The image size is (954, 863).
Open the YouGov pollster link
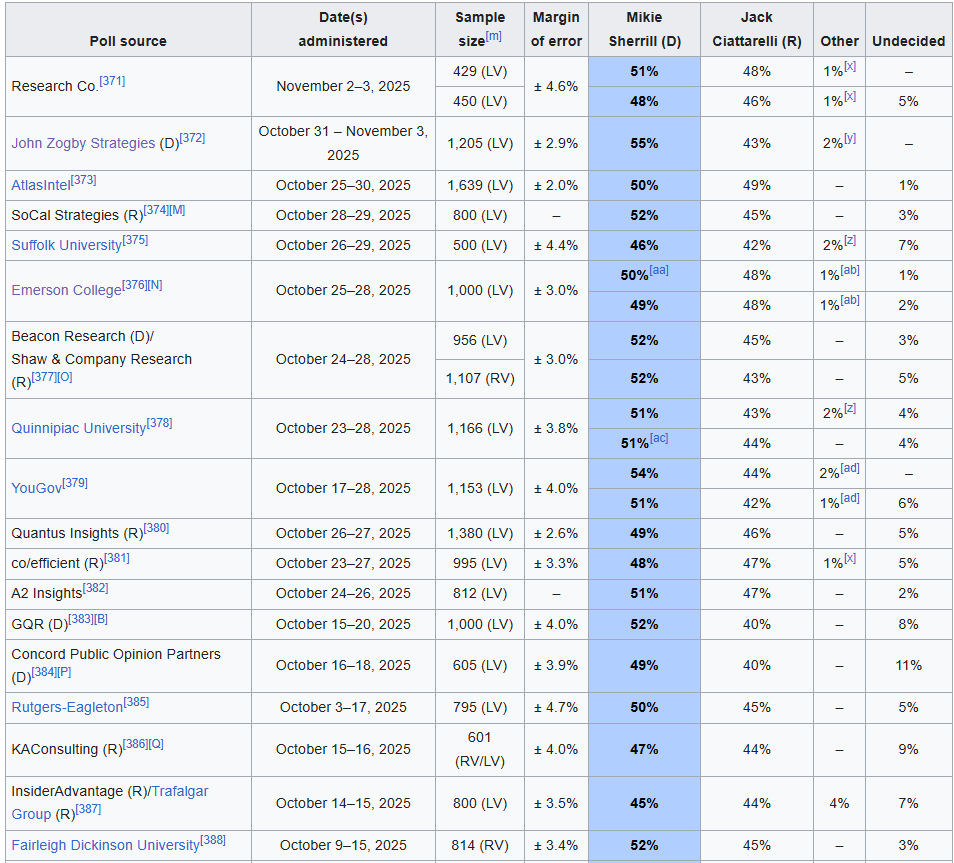click(x=37, y=488)
